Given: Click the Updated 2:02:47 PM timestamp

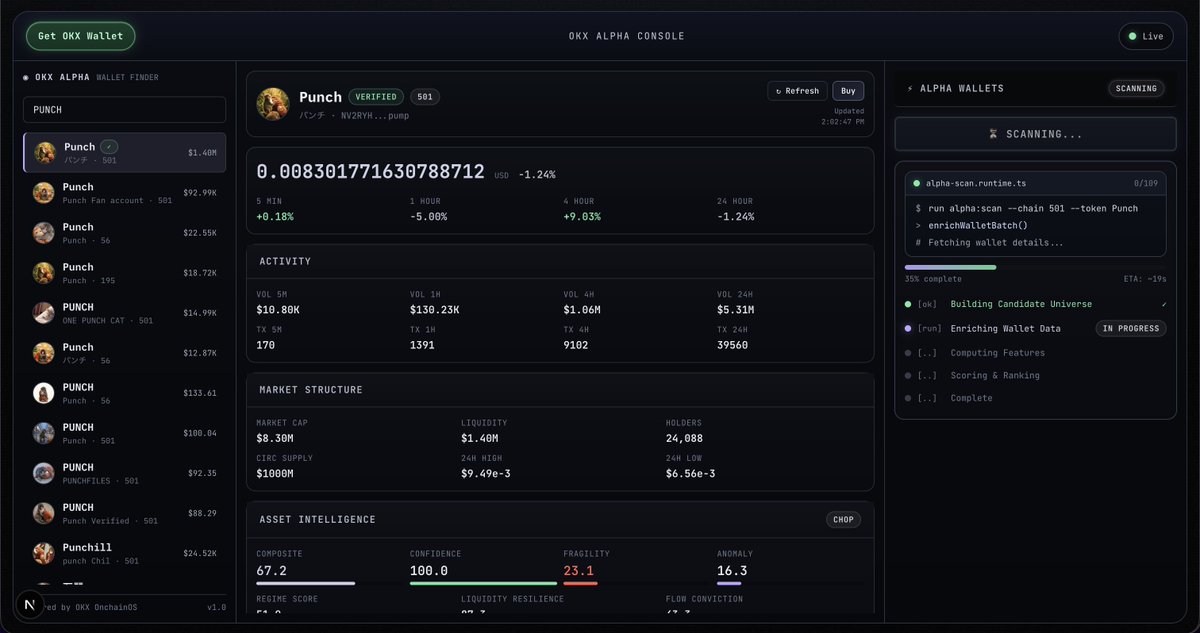Looking at the screenshot, I should point(841,116).
